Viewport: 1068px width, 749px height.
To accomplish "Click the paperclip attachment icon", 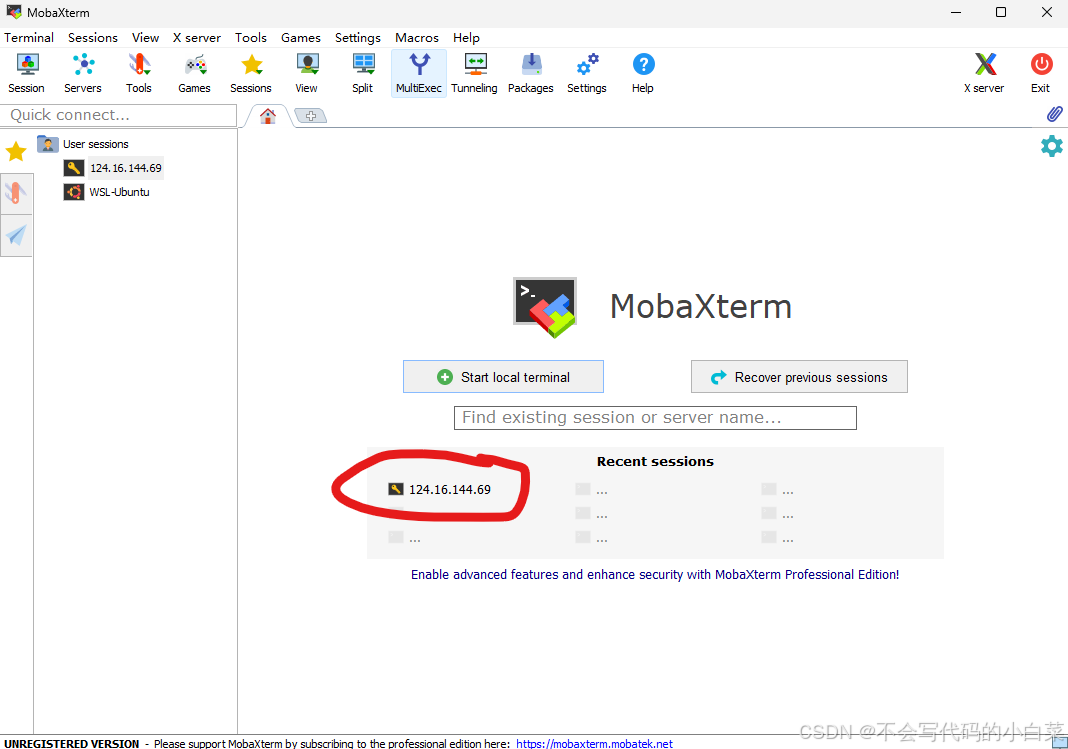I will coord(1054,114).
